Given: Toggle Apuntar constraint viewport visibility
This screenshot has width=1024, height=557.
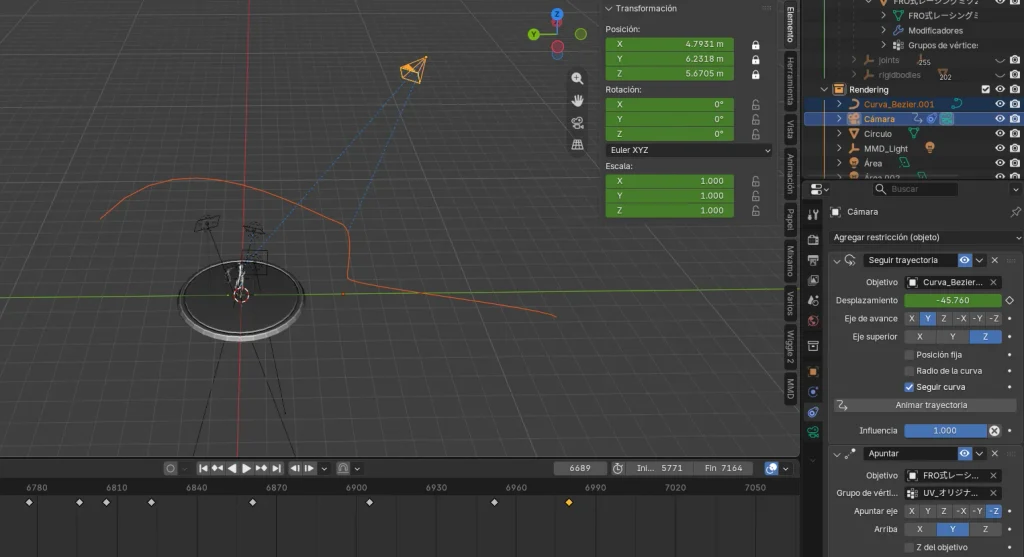Looking at the screenshot, I should (965, 453).
